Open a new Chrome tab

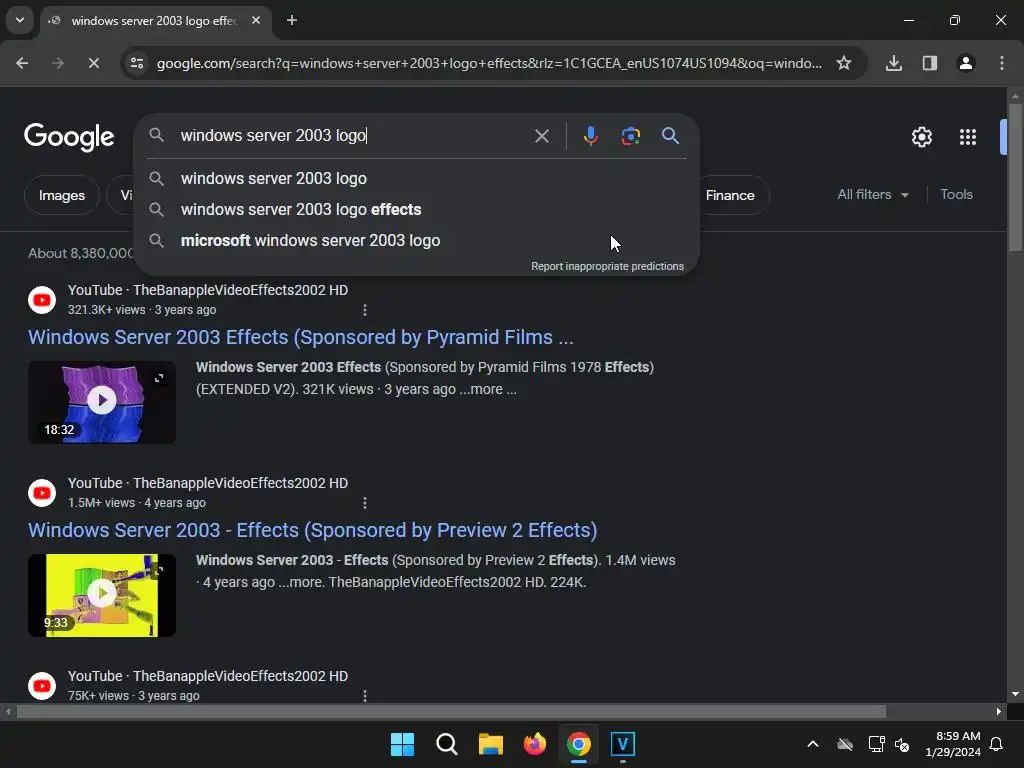pyautogui.click(x=291, y=20)
